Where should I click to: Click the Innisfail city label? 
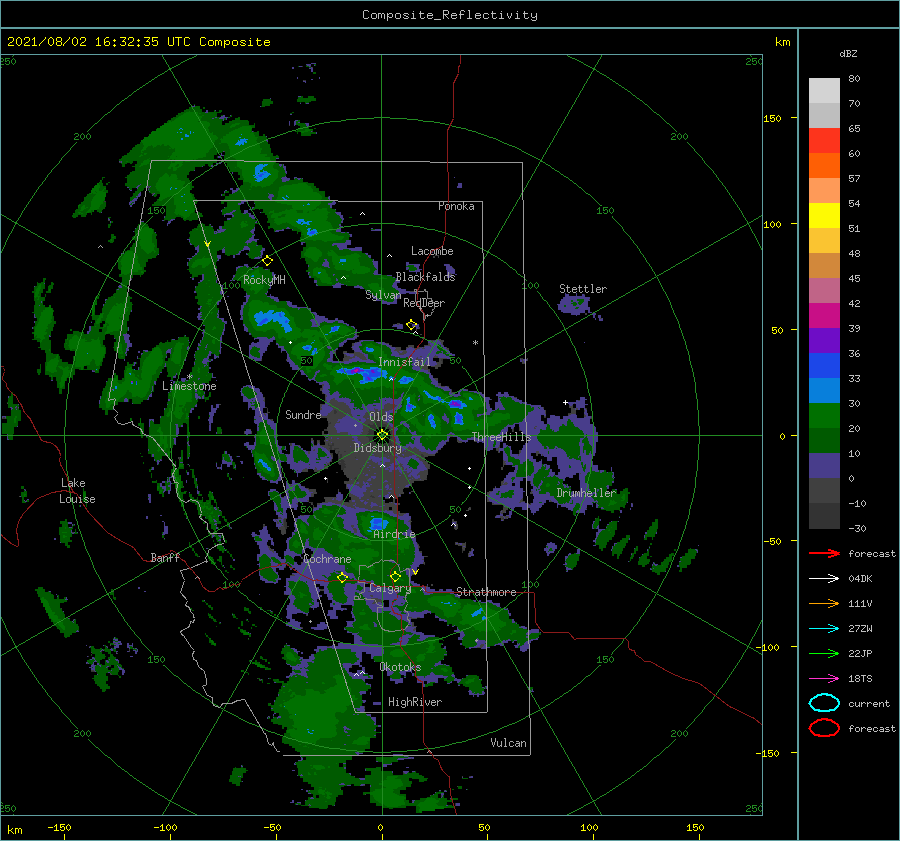click(404, 362)
